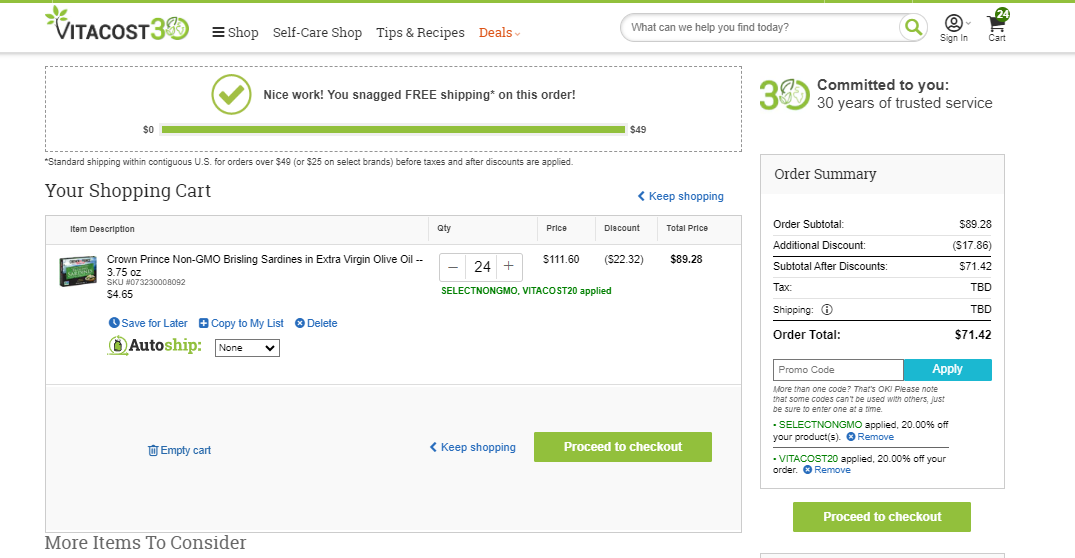Click Proceed to checkout under Order Summary

(x=882, y=517)
